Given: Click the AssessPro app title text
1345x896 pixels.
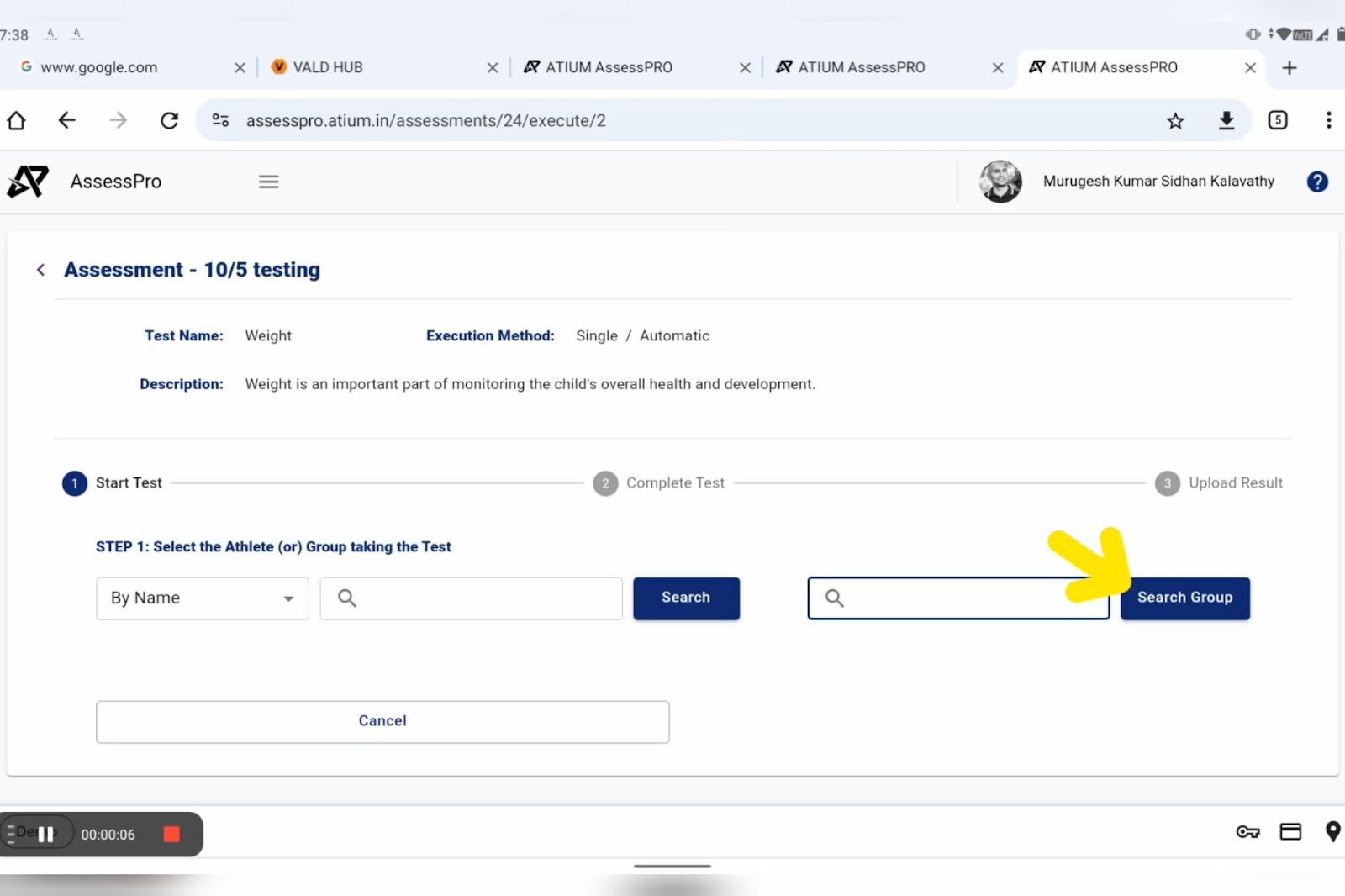Looking at the screenshot, I should (x=116, y=182).
